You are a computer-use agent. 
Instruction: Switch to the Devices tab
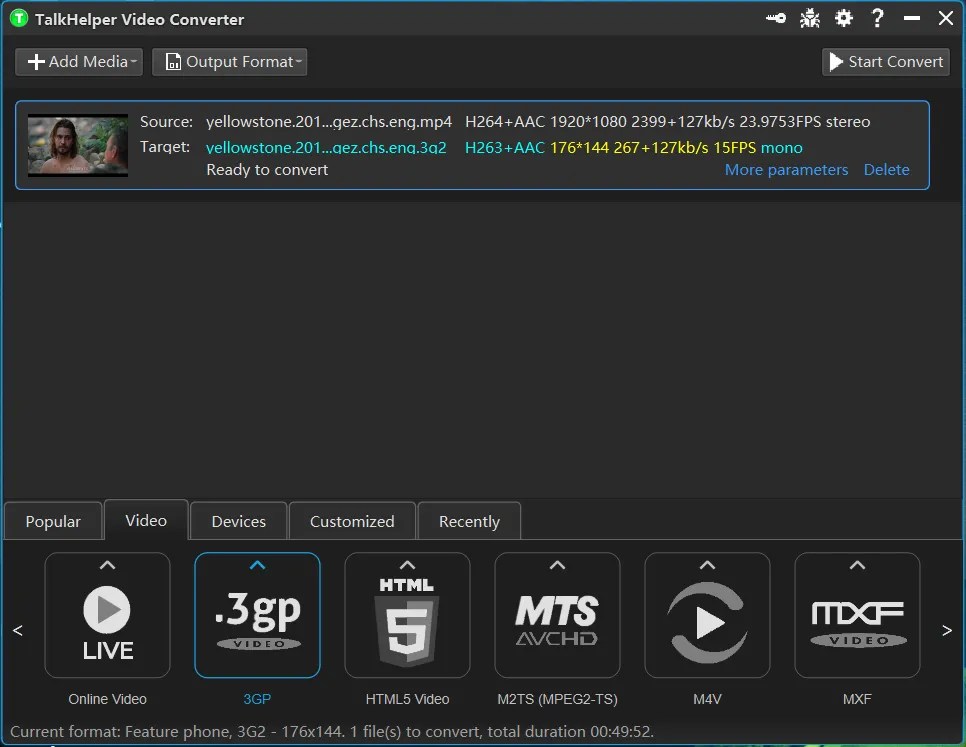coord(238,520)
